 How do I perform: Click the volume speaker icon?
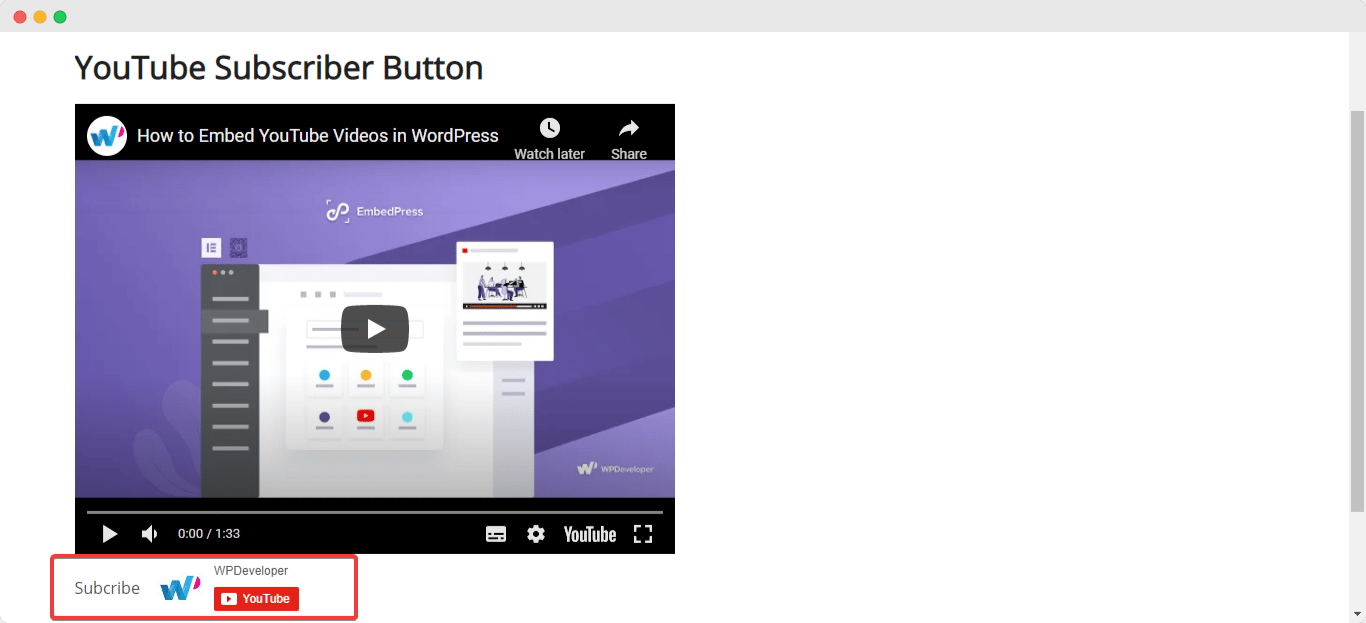tap(149, 534)
